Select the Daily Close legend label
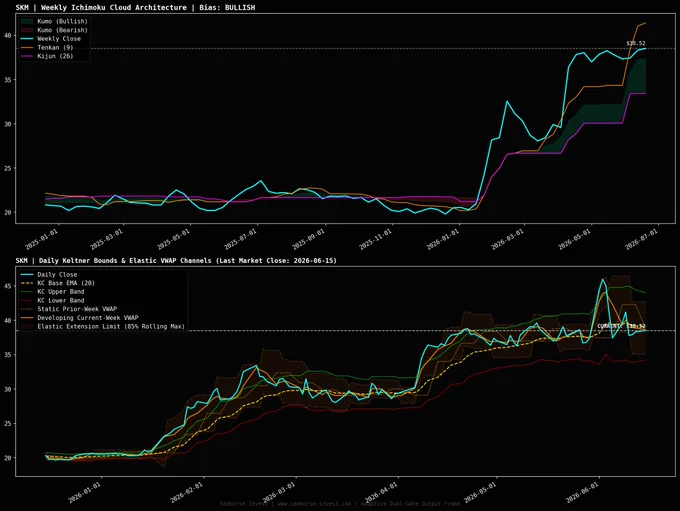 click(57, 275)
